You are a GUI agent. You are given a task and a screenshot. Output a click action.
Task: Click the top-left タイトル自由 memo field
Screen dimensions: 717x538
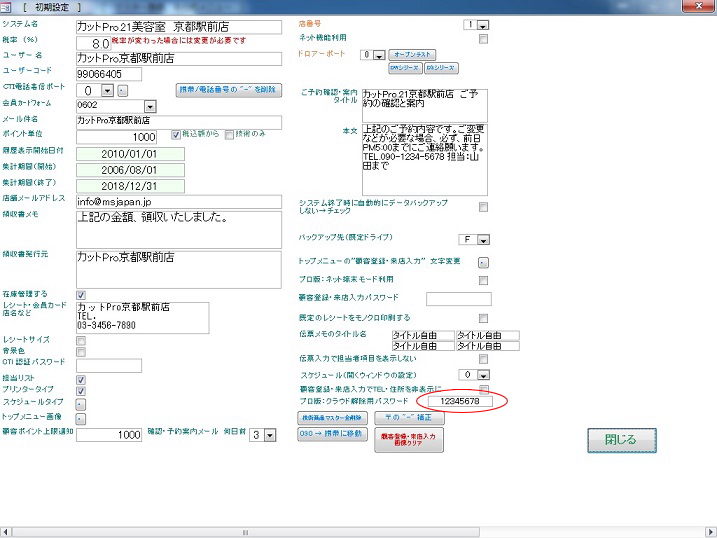pos(423,336)
